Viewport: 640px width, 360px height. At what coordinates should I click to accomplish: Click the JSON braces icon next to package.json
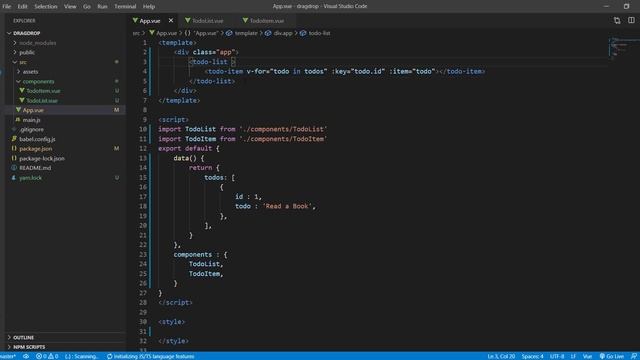click(x=14, y=149)
